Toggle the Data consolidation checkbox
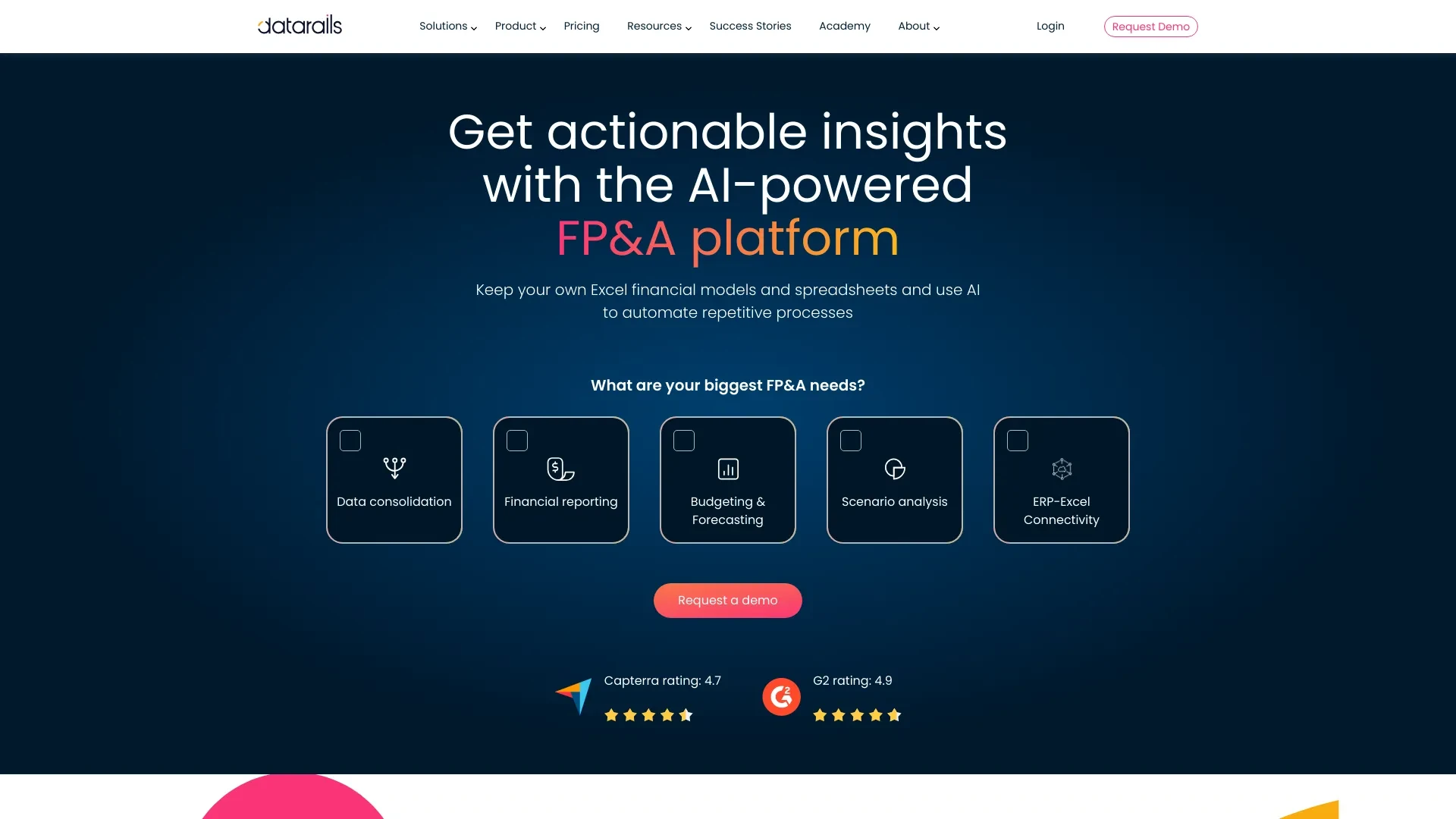 click(x=350, y=440)
